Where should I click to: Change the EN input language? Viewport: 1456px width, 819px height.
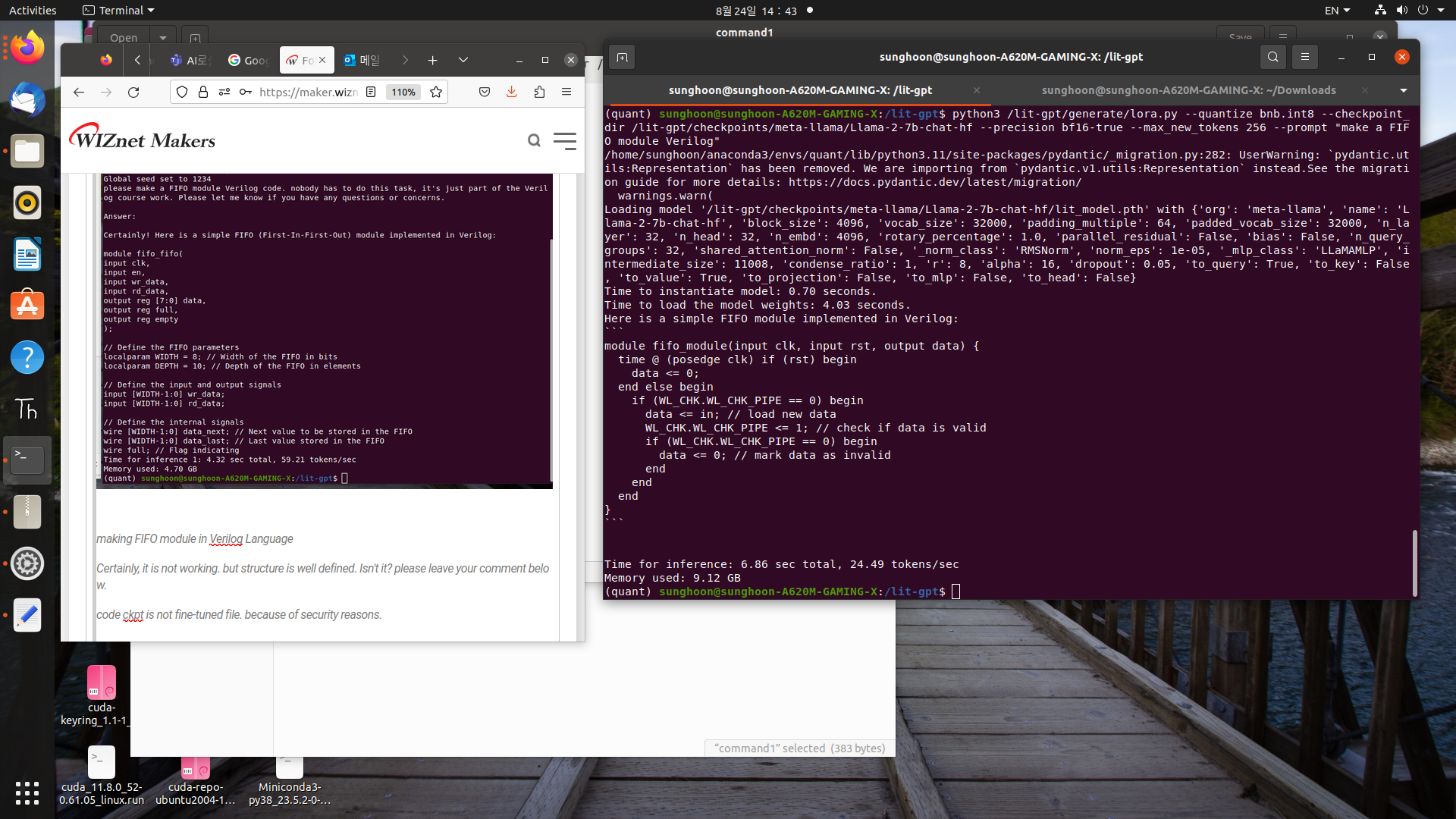point(1338,11)
